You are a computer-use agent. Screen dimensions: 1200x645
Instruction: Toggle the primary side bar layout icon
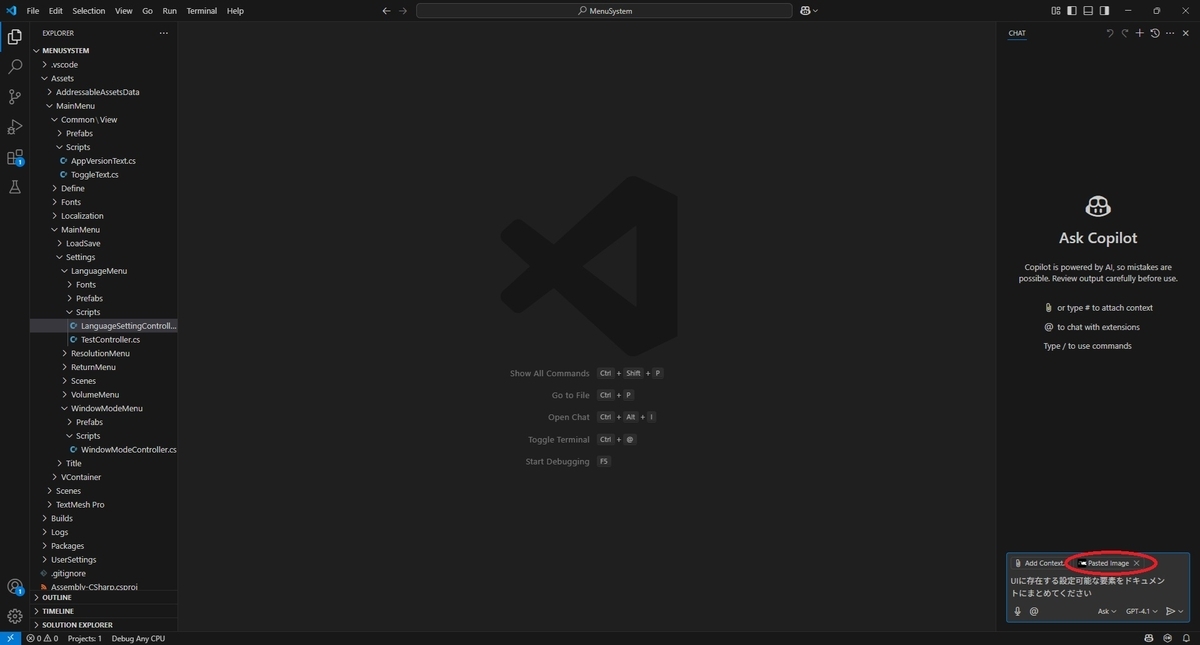[x=1072, y=11]
